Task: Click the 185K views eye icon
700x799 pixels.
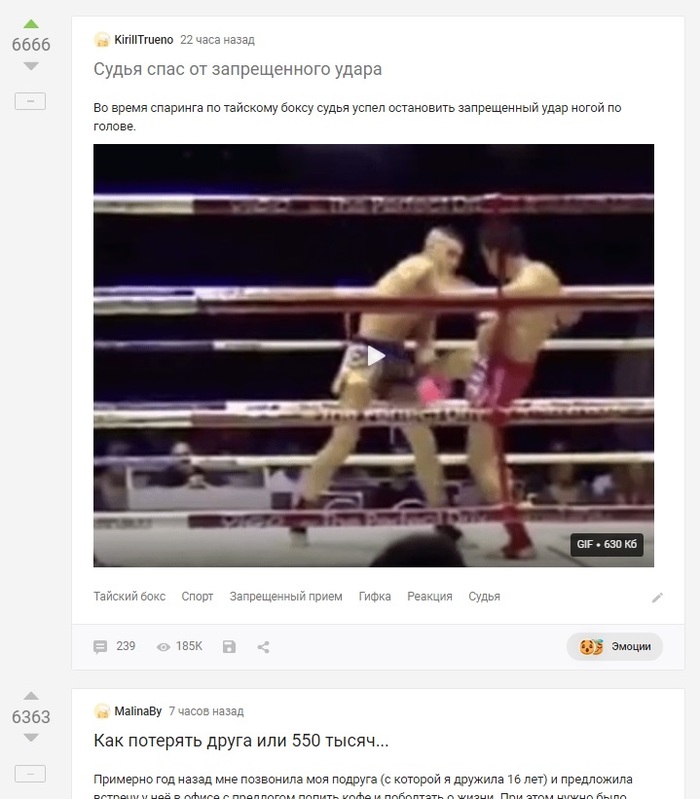Action: tap(164, 647)
